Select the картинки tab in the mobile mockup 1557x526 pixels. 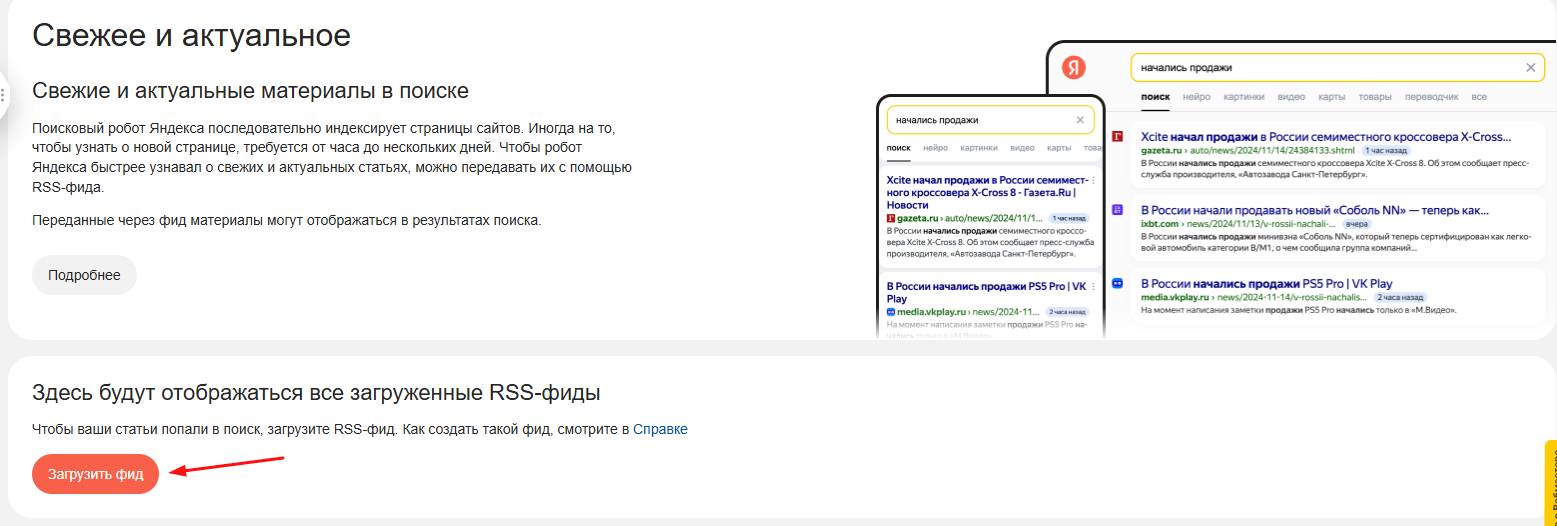click(x=979, y=148)
